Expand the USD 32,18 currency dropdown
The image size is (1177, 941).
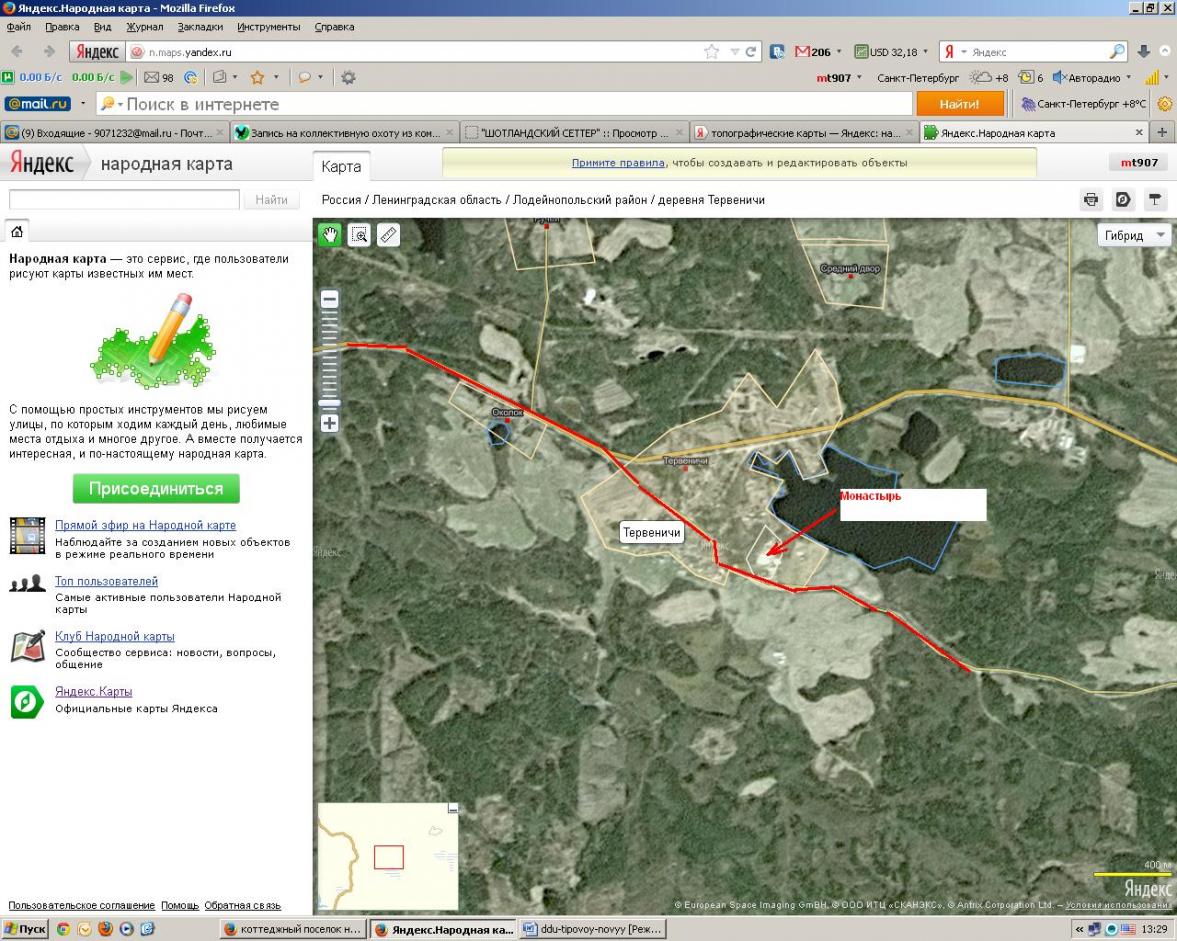pos(926,52)
